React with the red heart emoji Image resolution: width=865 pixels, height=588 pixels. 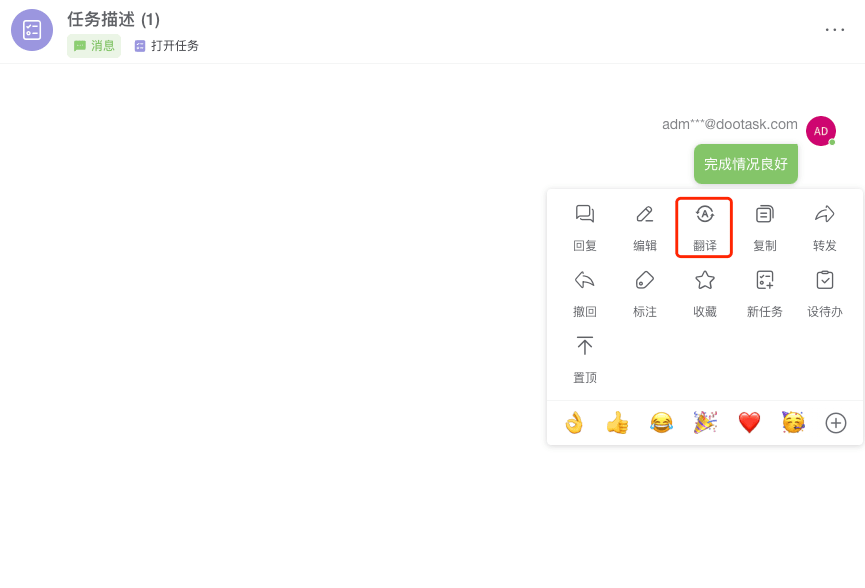(x=749, y=423)
